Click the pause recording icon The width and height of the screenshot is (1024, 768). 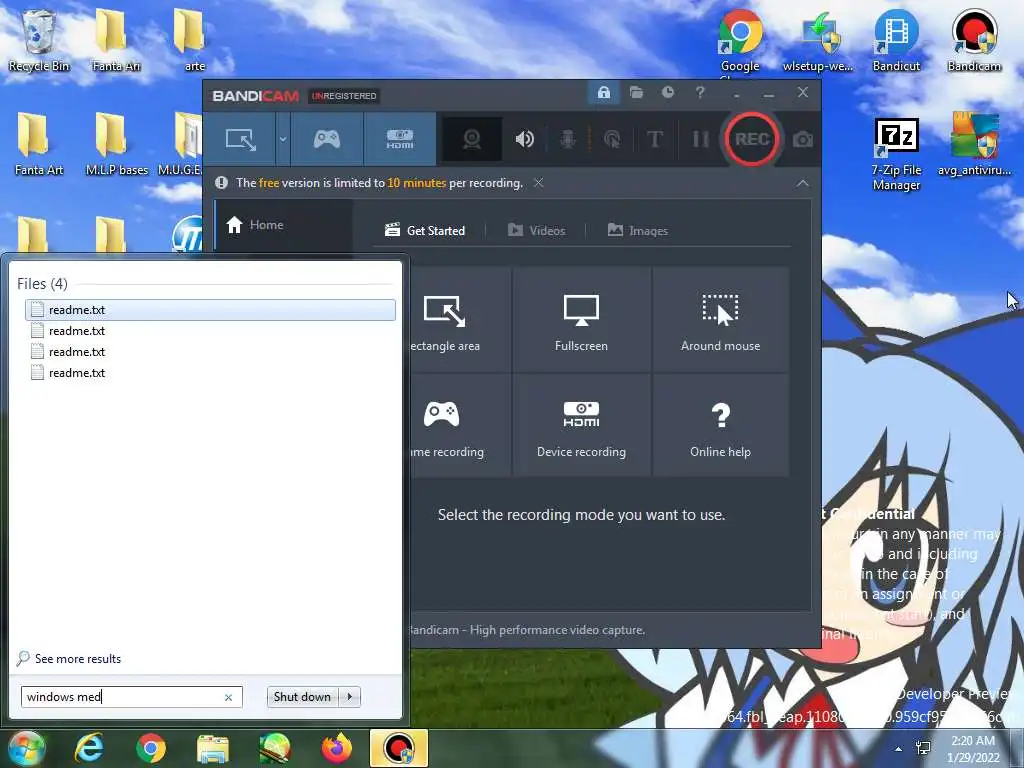tap(700, 139)
